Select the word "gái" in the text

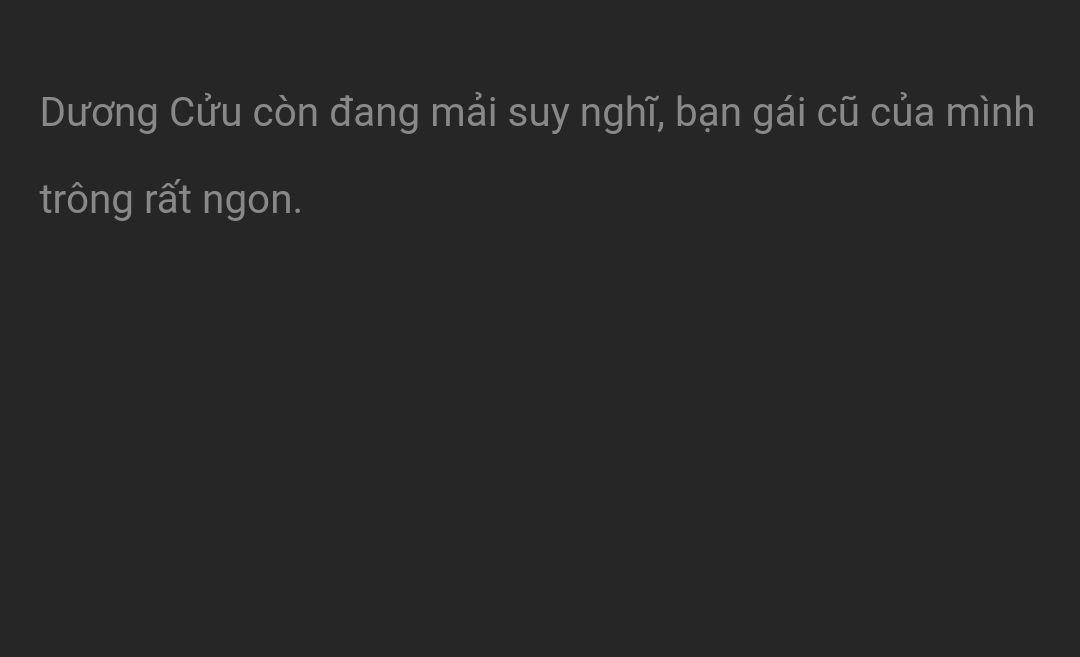click(778, 113)
